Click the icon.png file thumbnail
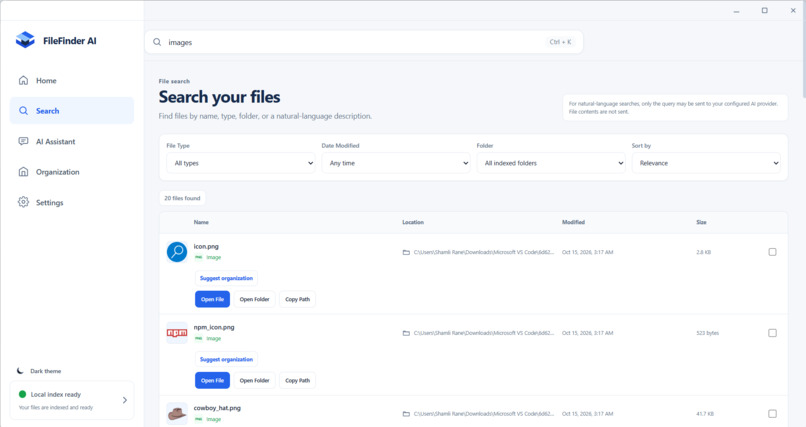The height and width of the screenshot is (427, 806). (x=177, y=252)
